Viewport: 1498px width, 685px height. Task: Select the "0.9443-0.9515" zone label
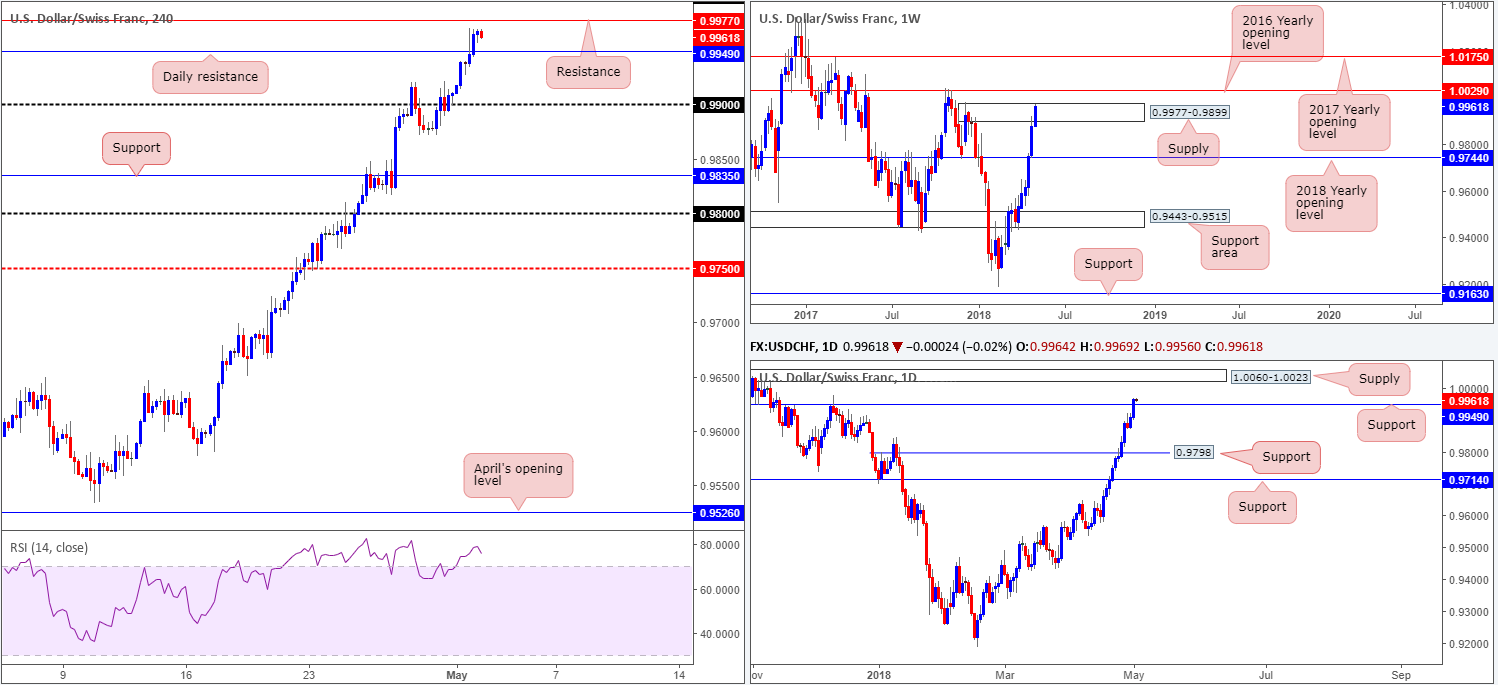tap(1188, 216)
